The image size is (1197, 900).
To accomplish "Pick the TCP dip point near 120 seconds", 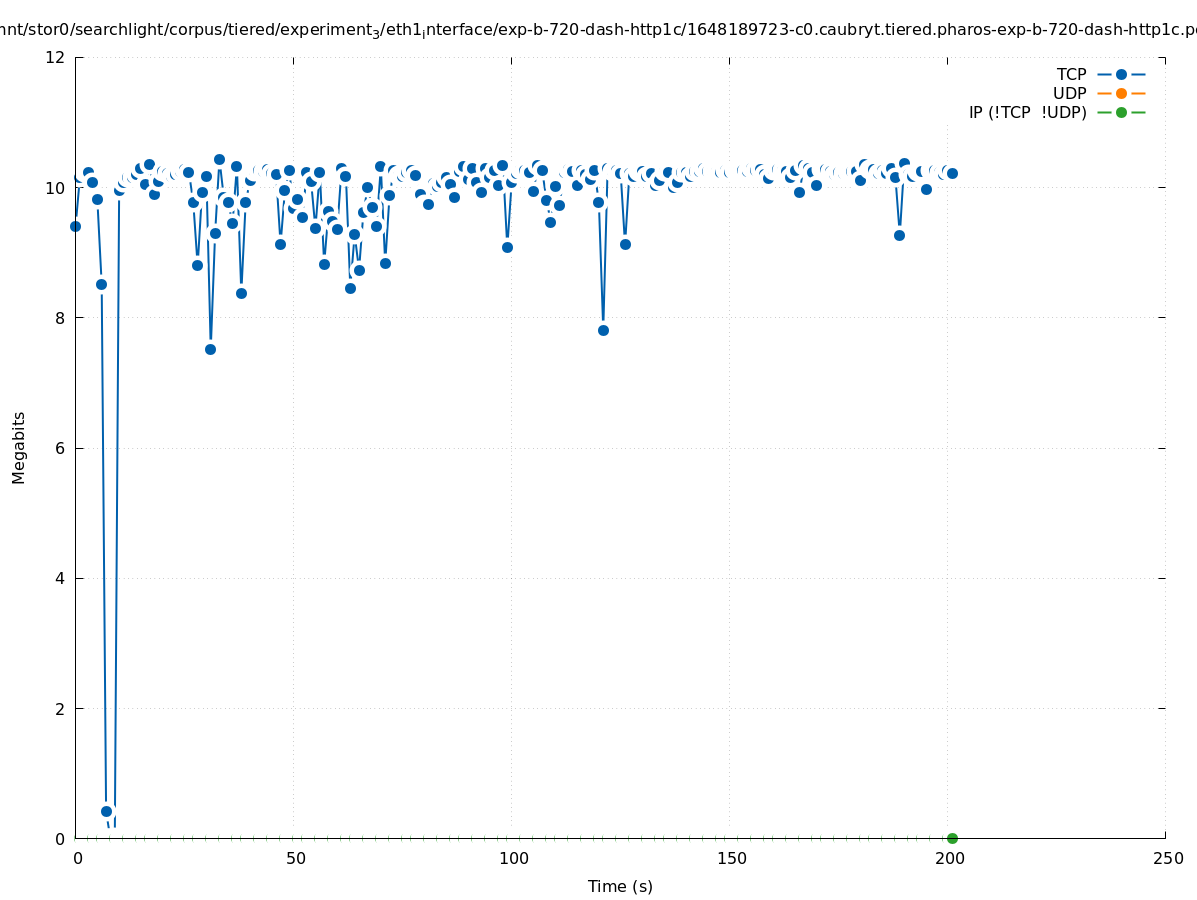I will click(x=603, y=330).
